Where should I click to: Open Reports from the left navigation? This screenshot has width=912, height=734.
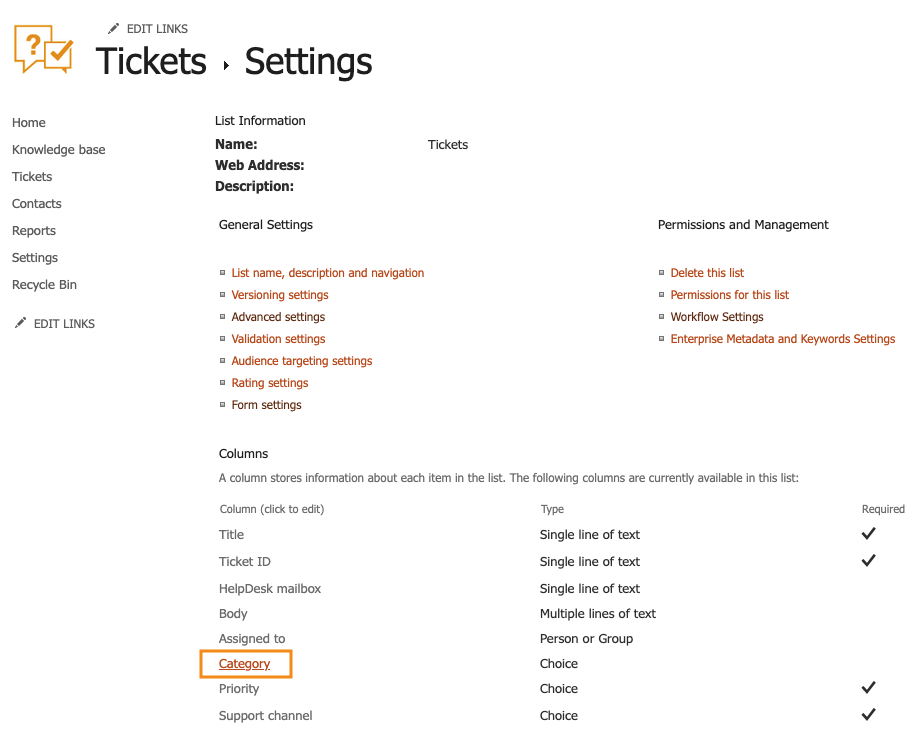point(34,231)
